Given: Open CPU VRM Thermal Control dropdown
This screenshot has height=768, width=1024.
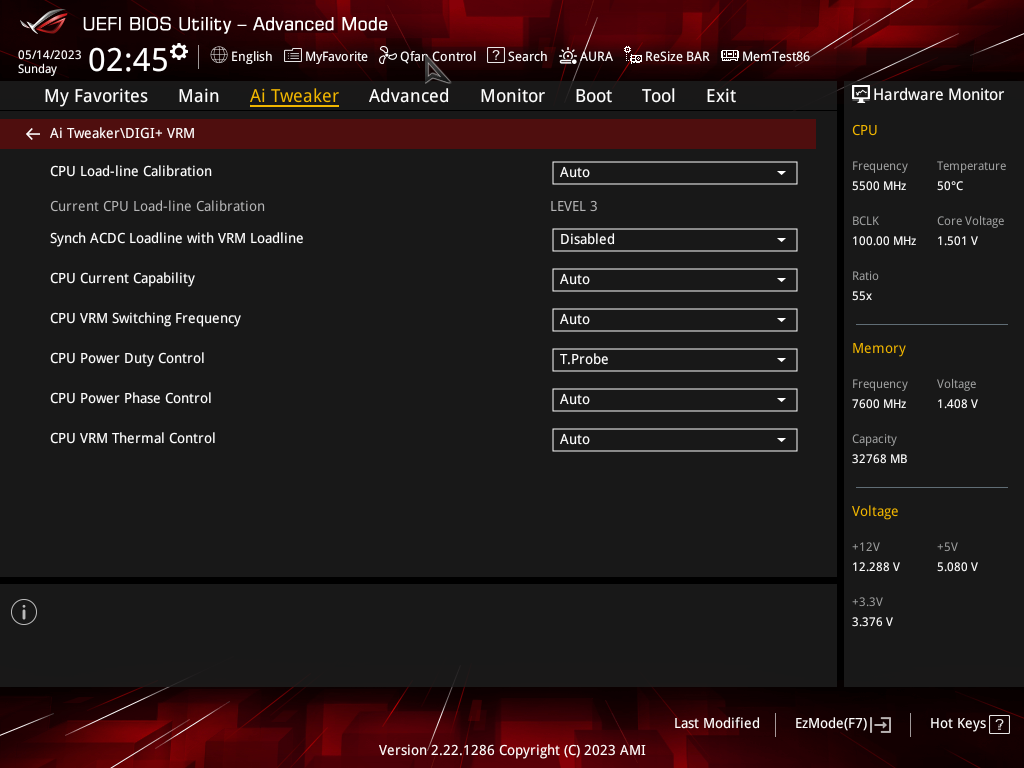Looking at the screenshot, I should [674, 440].
